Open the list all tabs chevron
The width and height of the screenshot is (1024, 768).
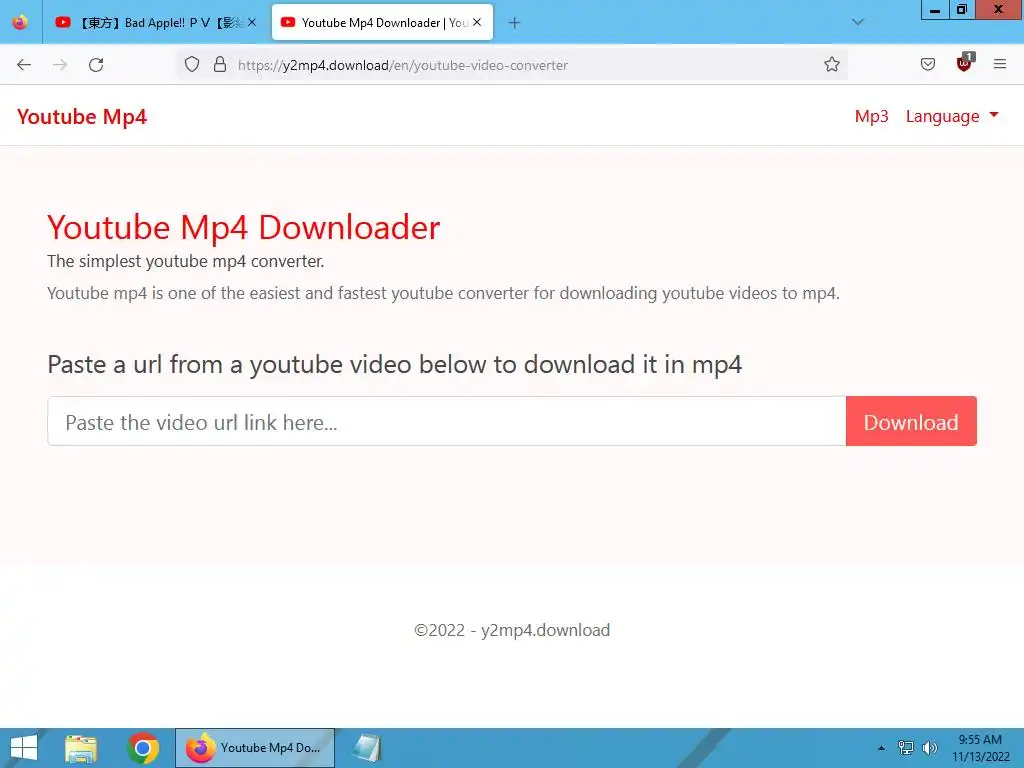click(857, 22)
